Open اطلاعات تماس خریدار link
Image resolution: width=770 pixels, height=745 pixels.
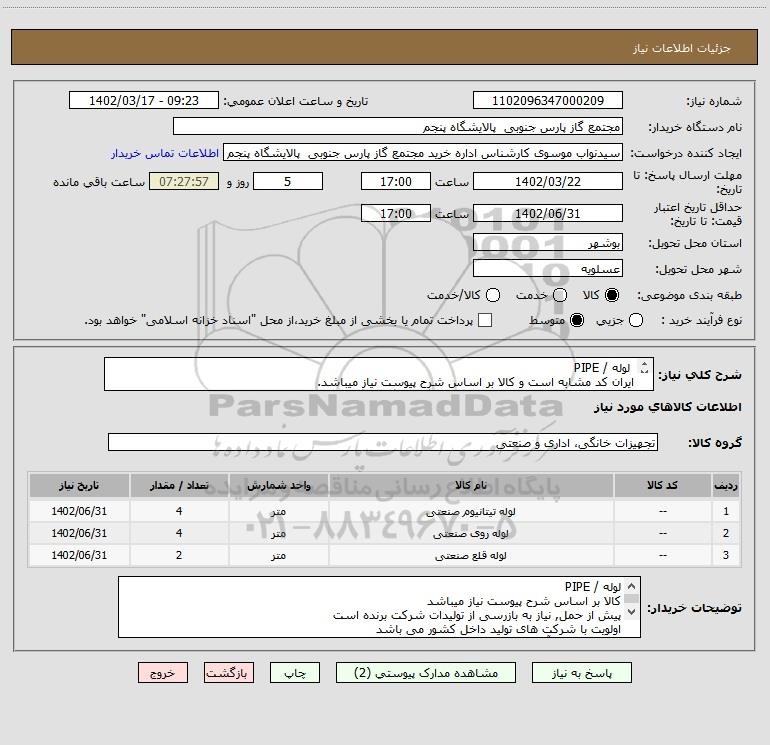(x=165, y=153)
